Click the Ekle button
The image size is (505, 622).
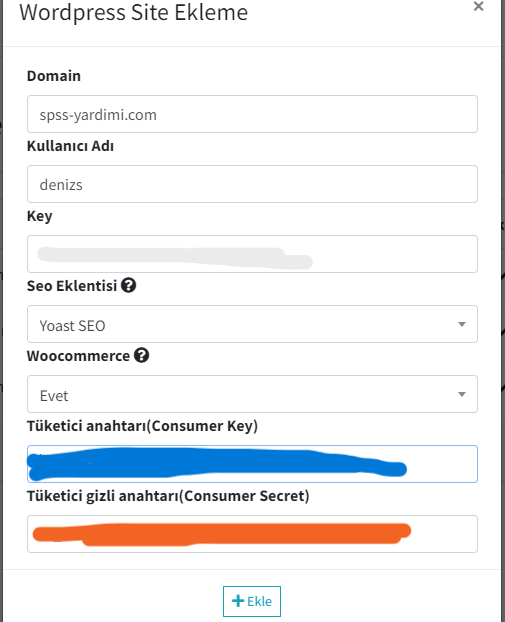(252, 601)
